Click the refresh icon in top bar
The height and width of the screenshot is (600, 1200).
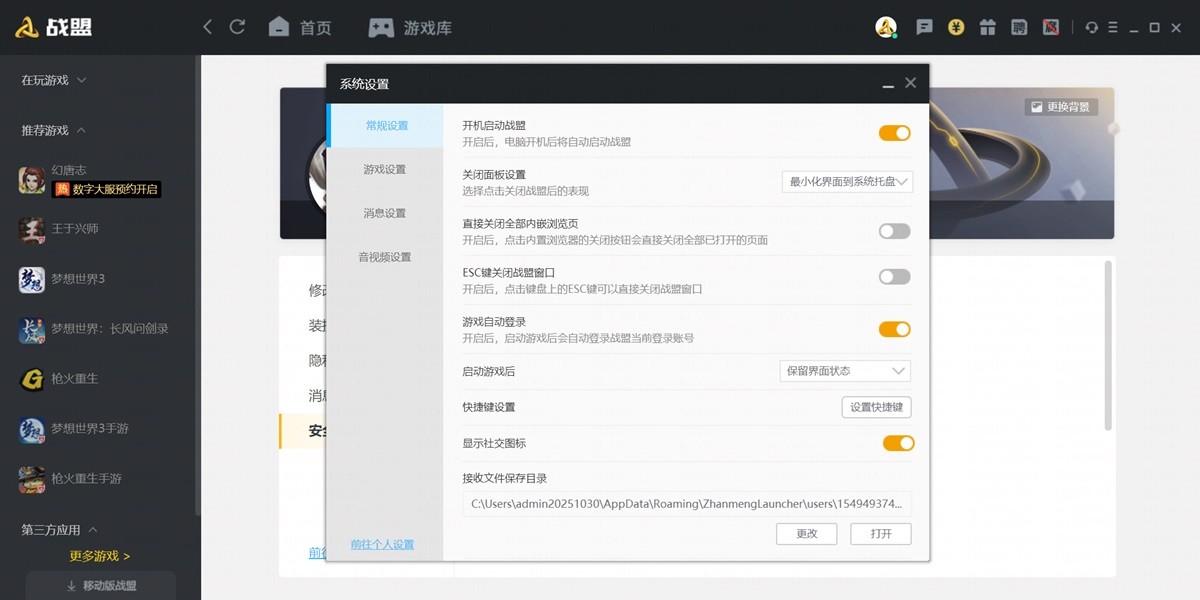tap(237, 27)
